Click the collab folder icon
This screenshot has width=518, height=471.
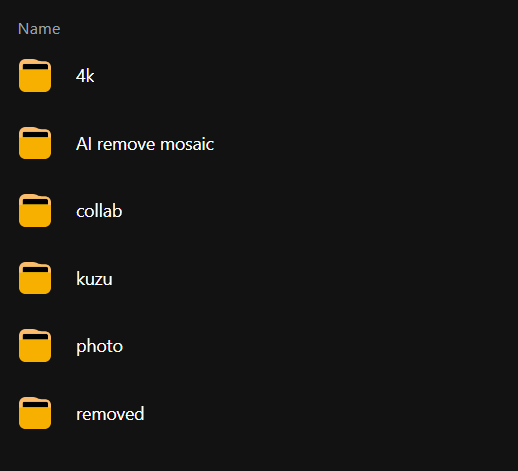(35, 210)
